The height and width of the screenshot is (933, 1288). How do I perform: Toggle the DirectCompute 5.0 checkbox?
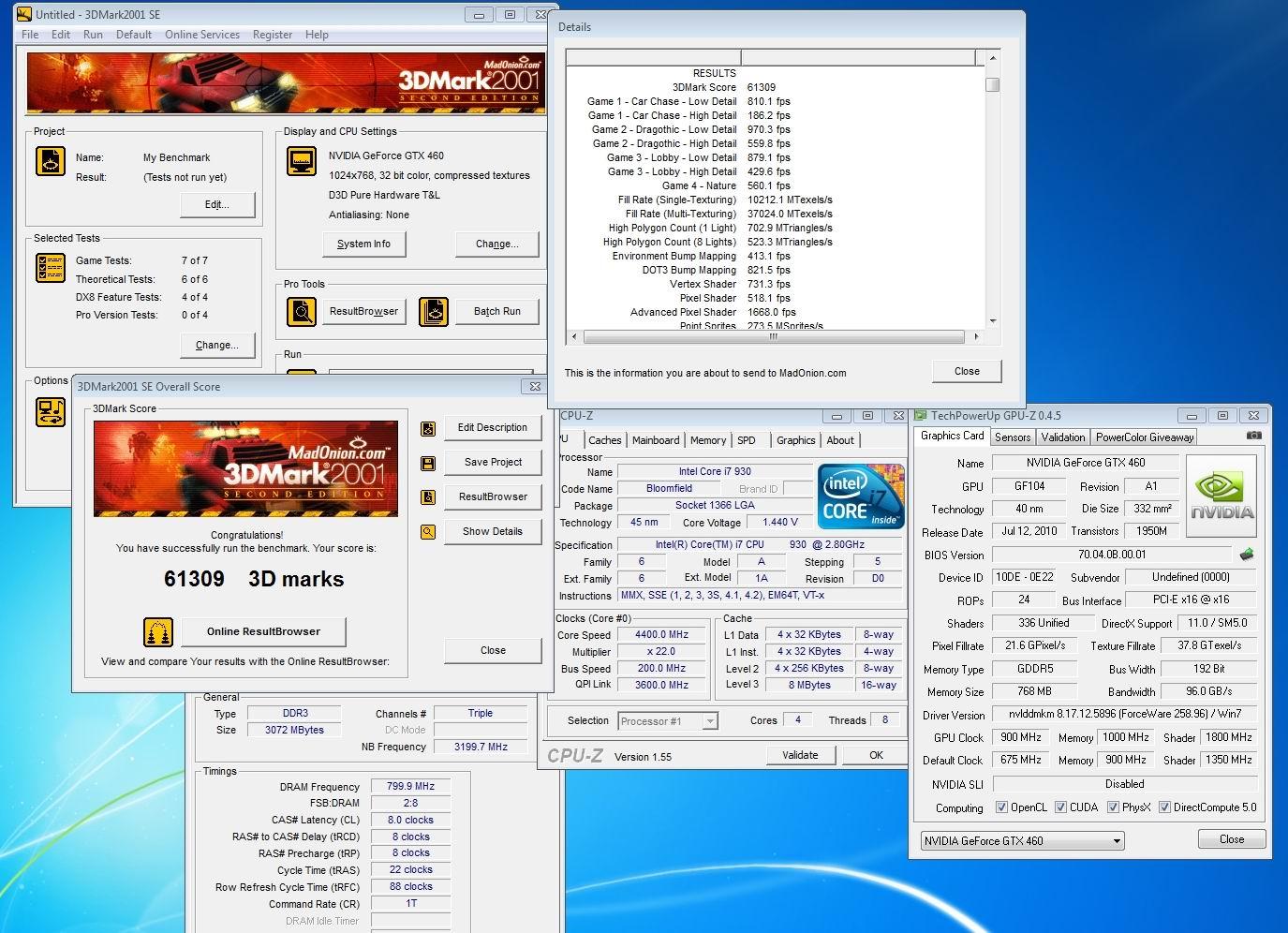[x=1165, y=807]
